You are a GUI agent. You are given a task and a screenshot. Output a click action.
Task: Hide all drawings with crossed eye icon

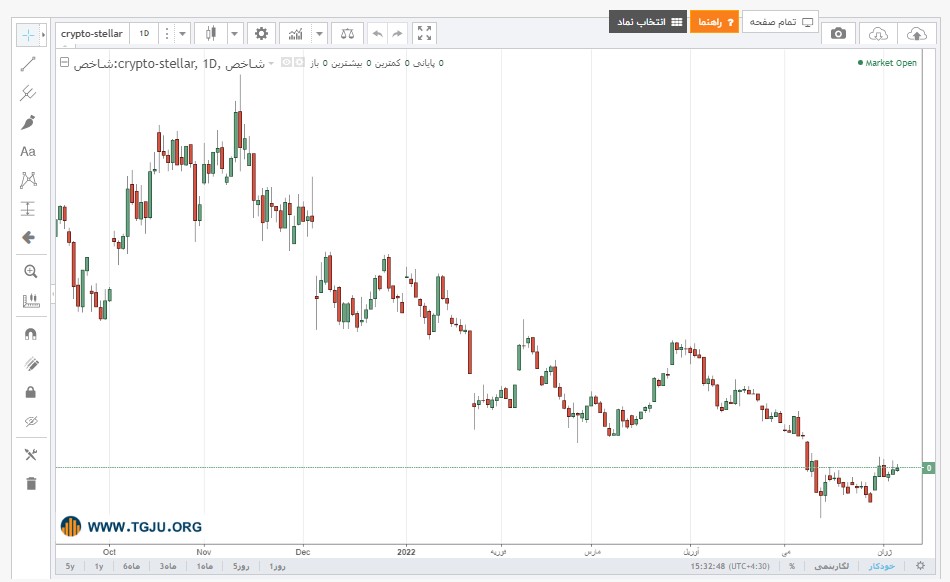pos(30,422)
